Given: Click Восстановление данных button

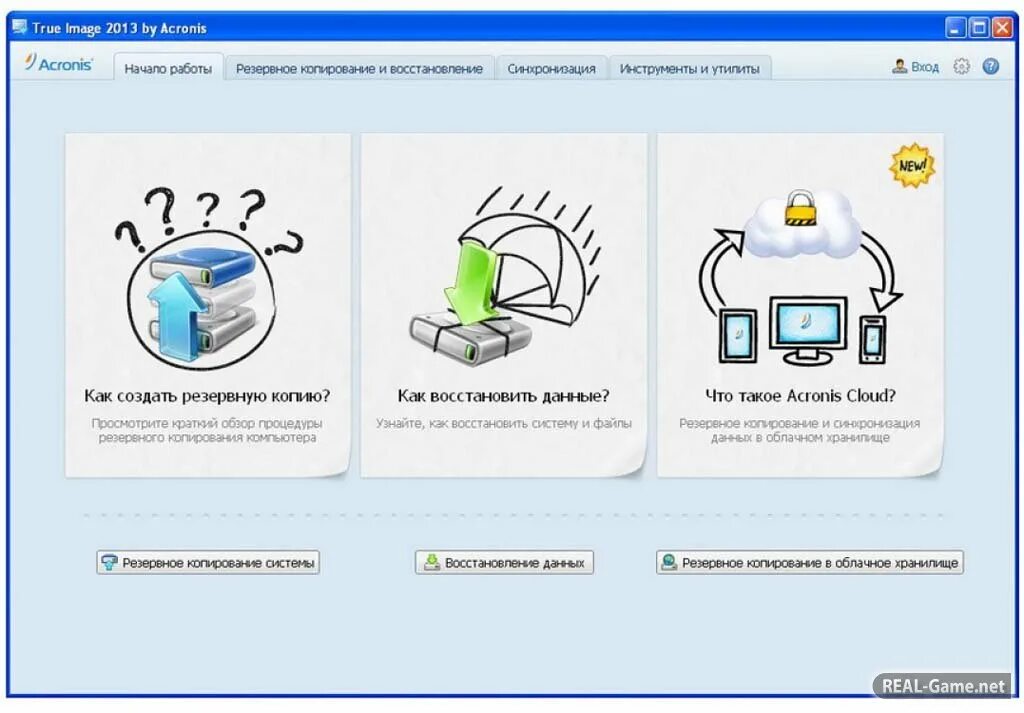Looking at the screenshot, I should (x=504, y=562).
